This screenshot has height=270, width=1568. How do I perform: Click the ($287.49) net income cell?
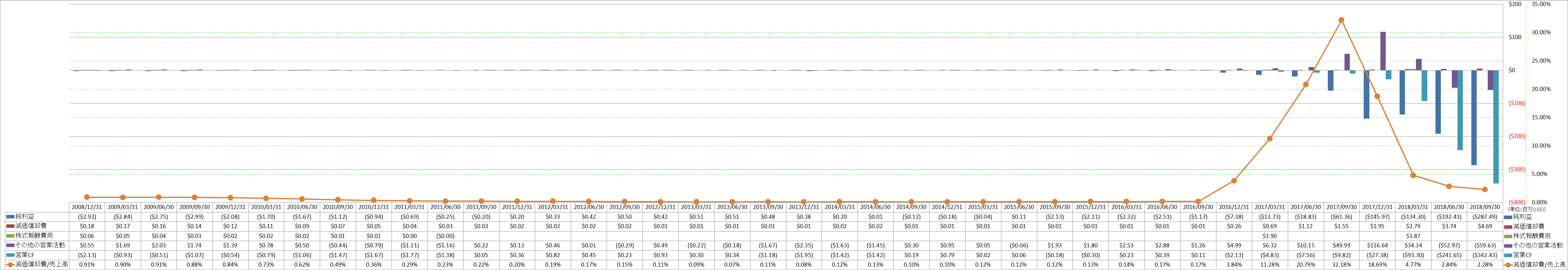coord(1485,217)
